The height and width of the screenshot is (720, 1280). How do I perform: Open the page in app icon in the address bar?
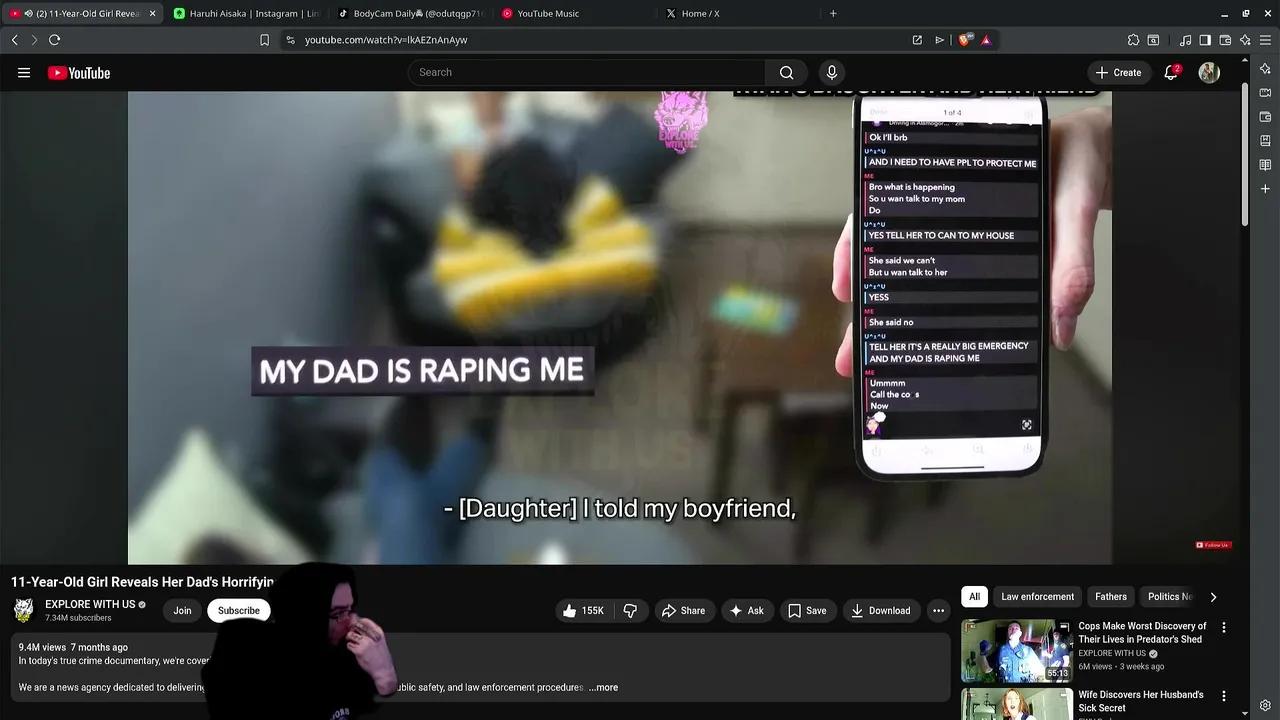[x=917, y=40]
